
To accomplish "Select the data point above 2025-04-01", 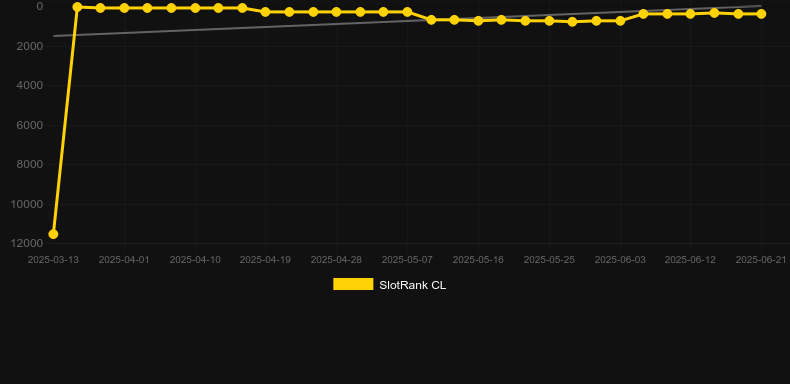I will click(124, 8).
